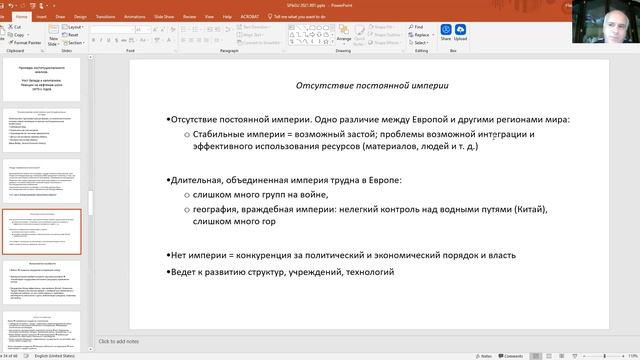Open the font size combo box

coord(143,30)
